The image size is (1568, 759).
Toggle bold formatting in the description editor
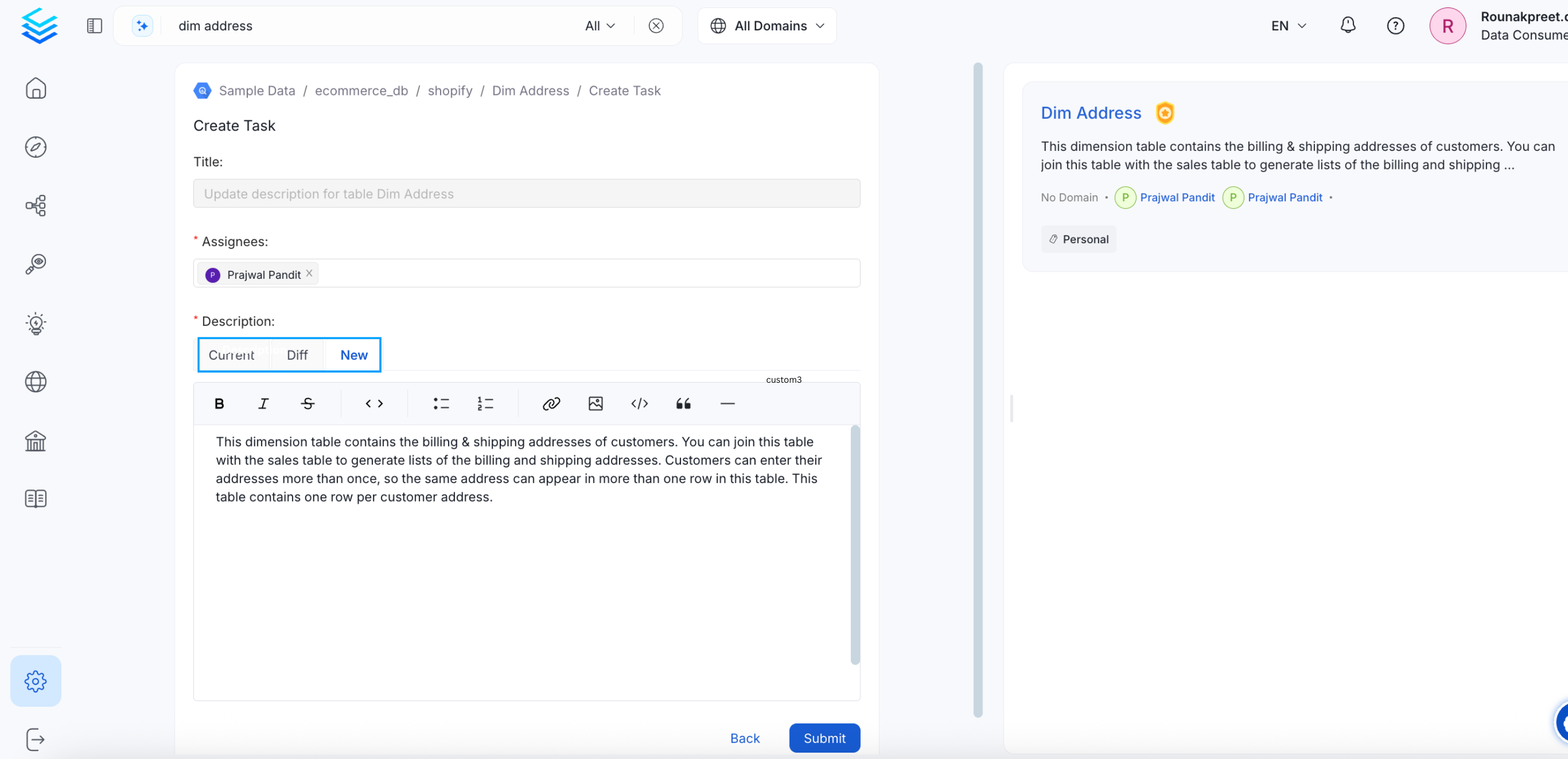tap(219, 403)
